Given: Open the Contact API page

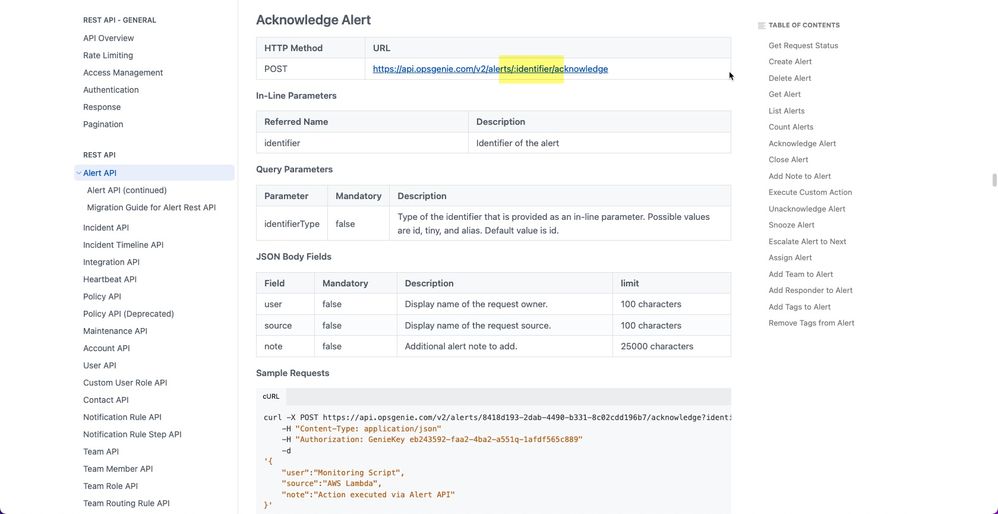Looking at the screenshot, I should pyautogui.click(x=106, y=399).
